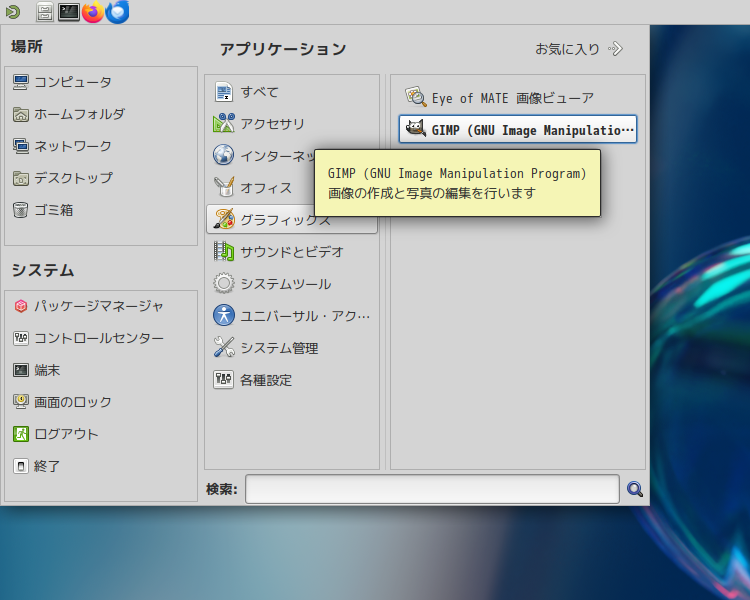Click the コンピュータ monitor icon
This screenshot has width=750, height=600.
point(21,82)
